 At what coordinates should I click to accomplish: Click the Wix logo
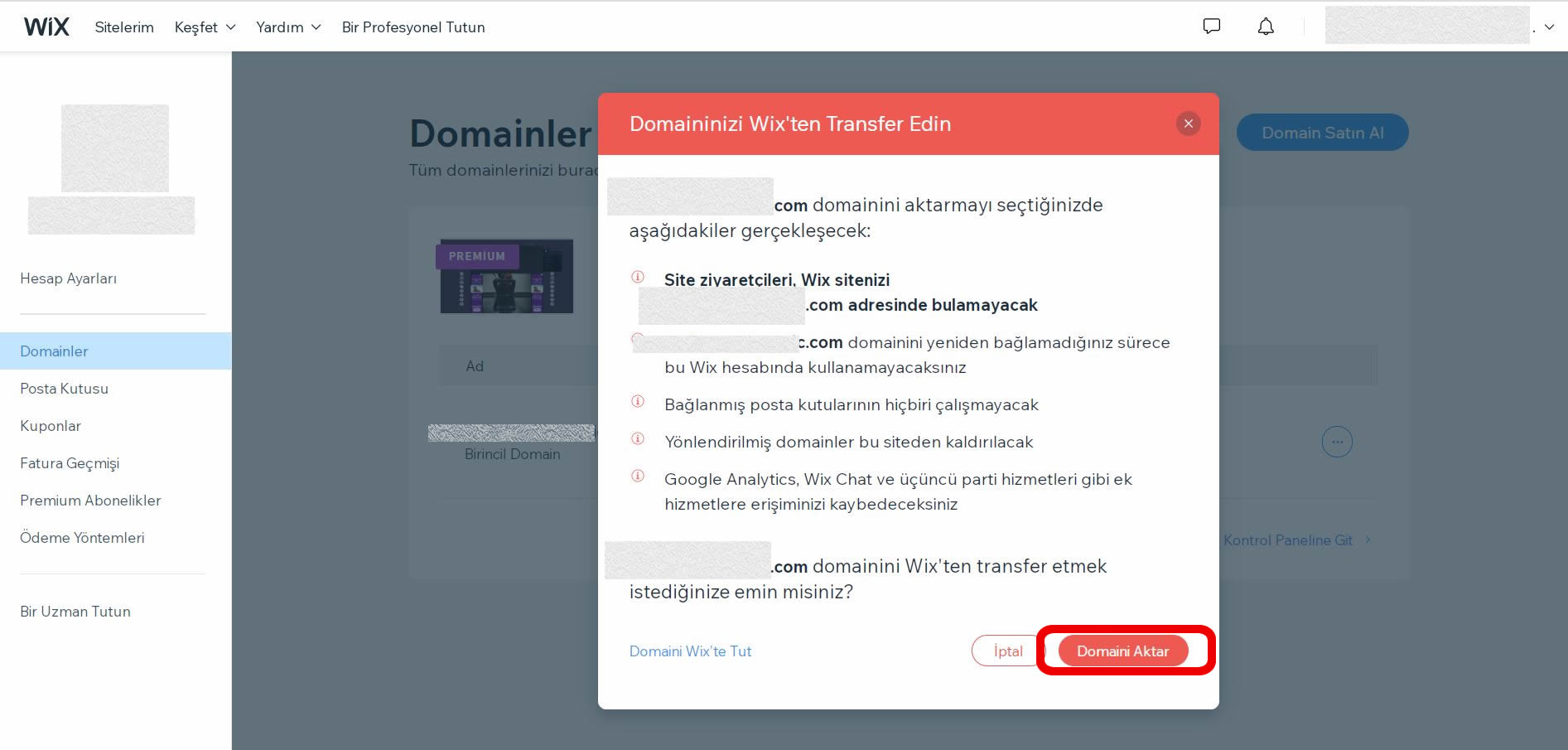pyautogui.click(x=46, y=27)
